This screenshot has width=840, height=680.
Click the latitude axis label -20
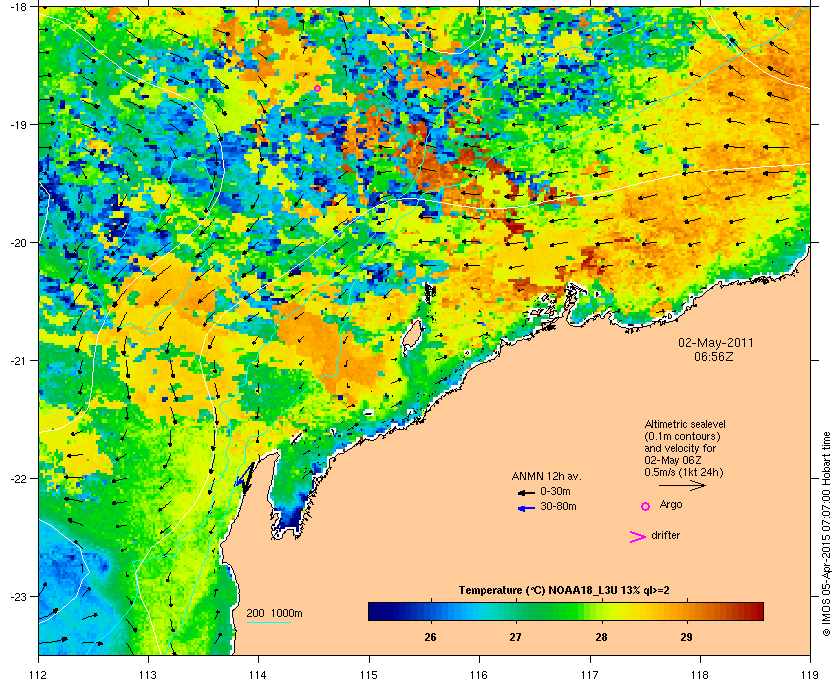[18, 243]
